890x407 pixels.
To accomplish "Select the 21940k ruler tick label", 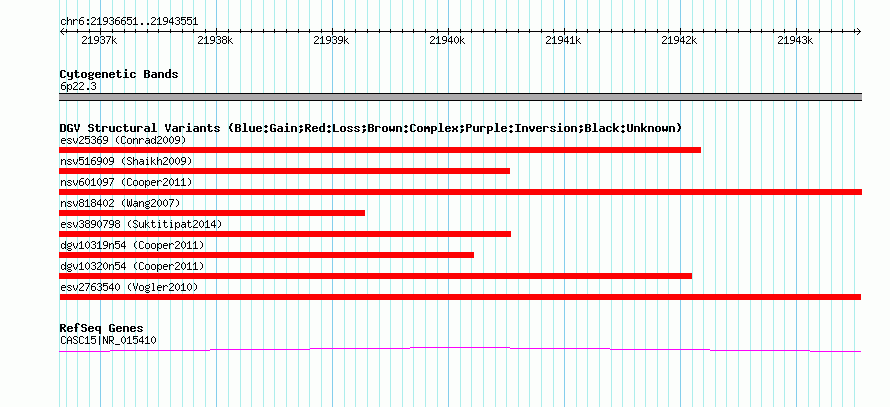I will (x=447, y=40).
